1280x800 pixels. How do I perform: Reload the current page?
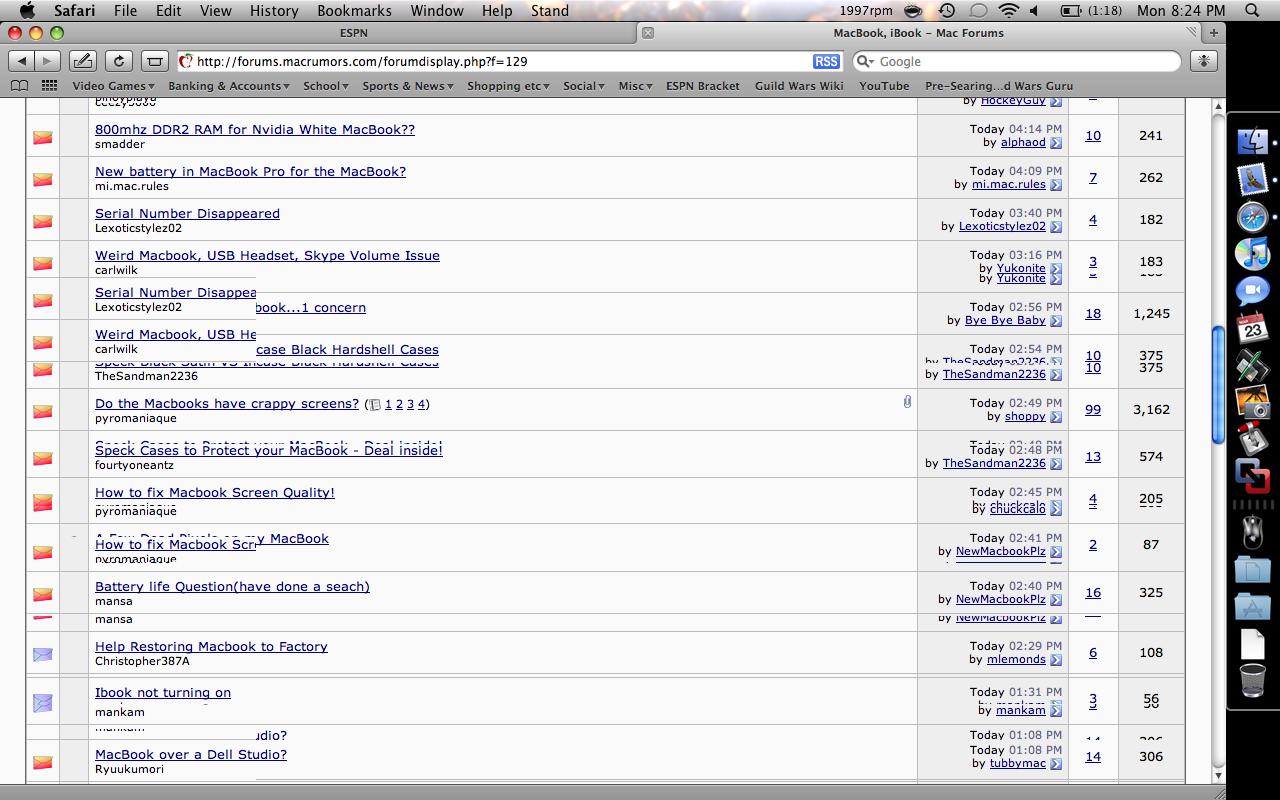click(x=119, y=61)
